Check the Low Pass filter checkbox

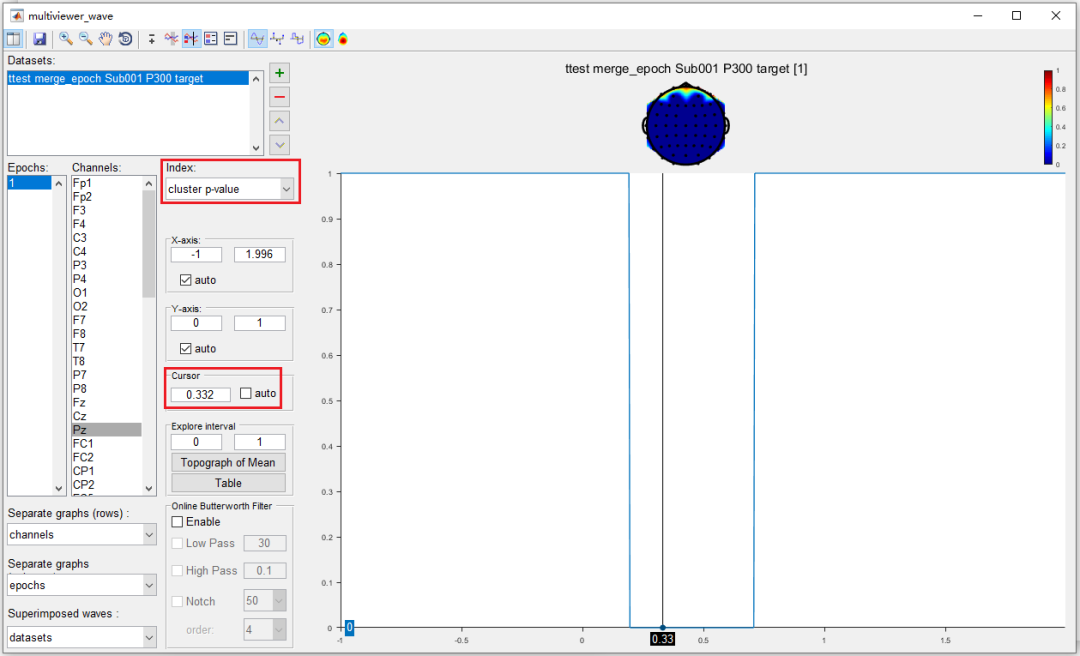click(177, 543)
